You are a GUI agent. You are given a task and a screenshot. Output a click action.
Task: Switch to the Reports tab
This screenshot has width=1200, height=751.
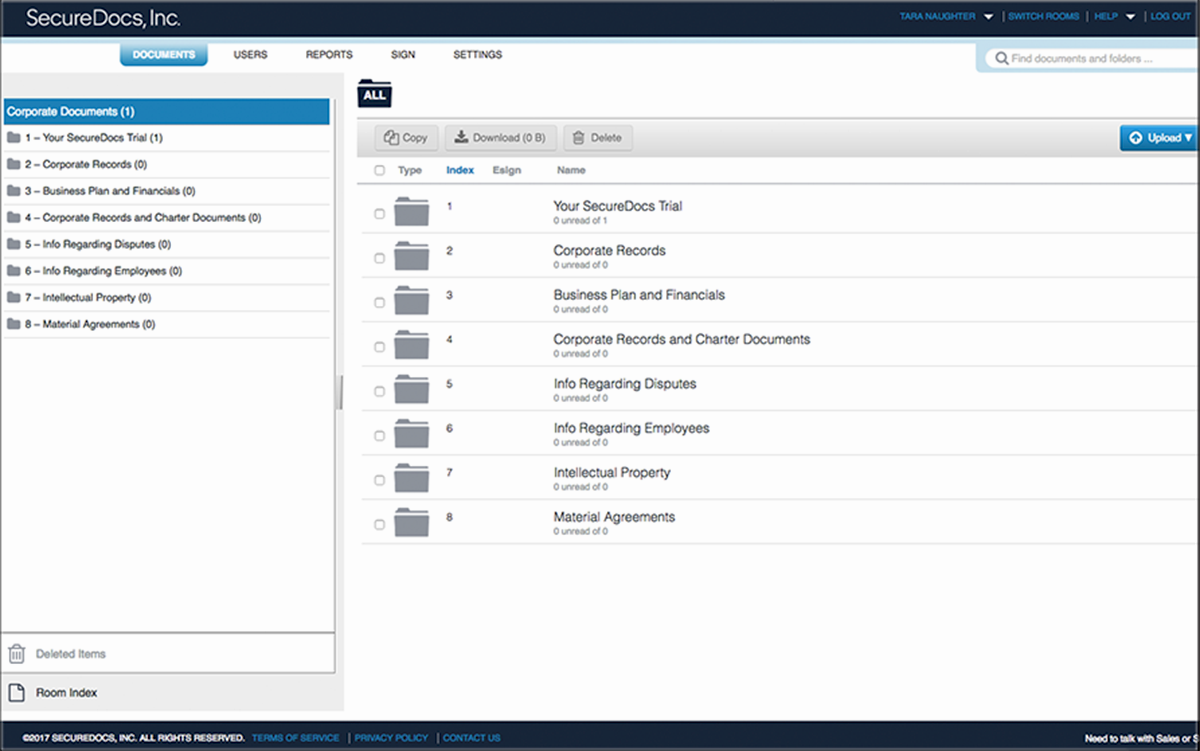(329, 55)
